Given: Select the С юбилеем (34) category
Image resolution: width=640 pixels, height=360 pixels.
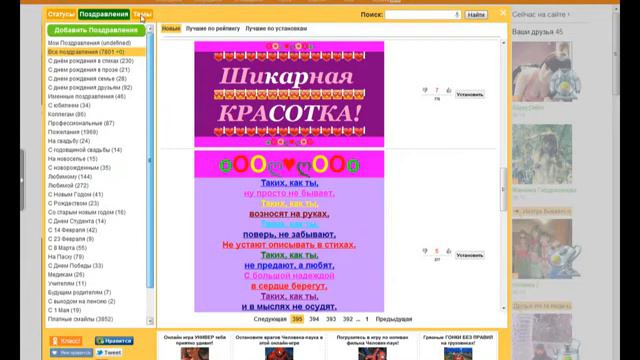Looking at the screenshot, I should 69,105.
